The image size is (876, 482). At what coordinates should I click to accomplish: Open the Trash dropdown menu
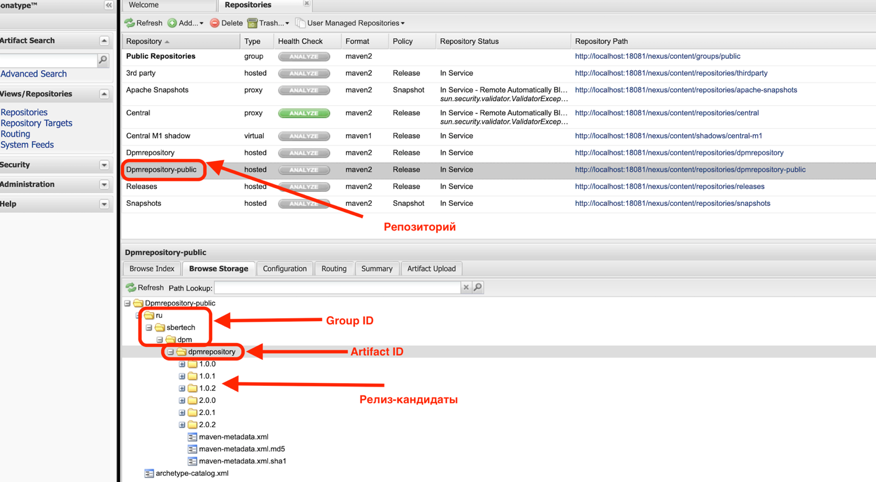tap(268, 23)
